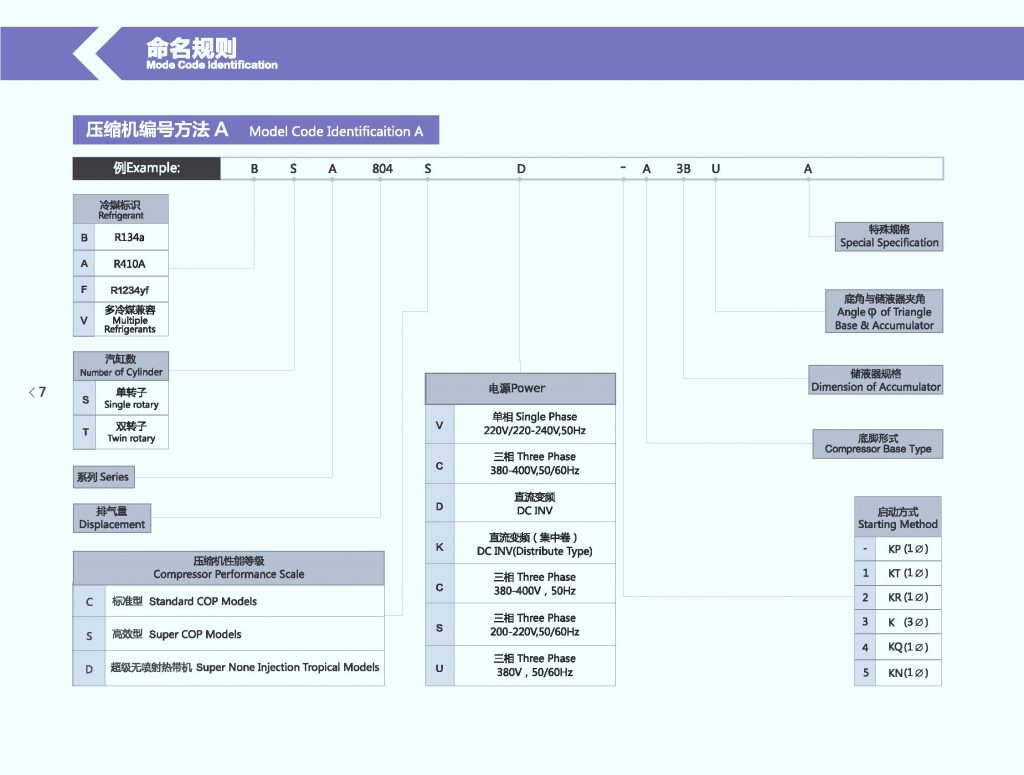This screenshot has height=775, width=1024.
Task: Click the Dimension of Accumulator label
Action: pyautogui.click(x=875, y=380)
